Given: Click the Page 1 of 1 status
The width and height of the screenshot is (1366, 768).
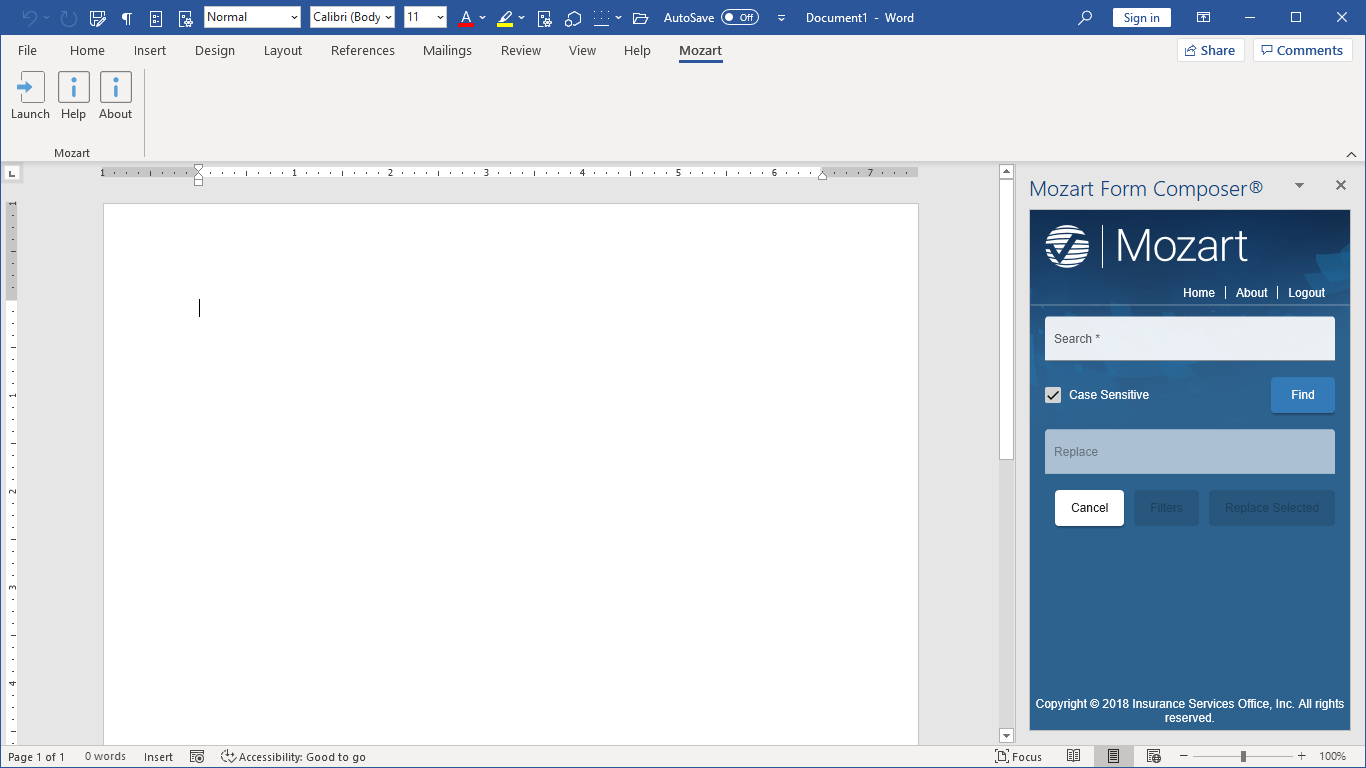Looking at the screenshot, I should point(36,757).
